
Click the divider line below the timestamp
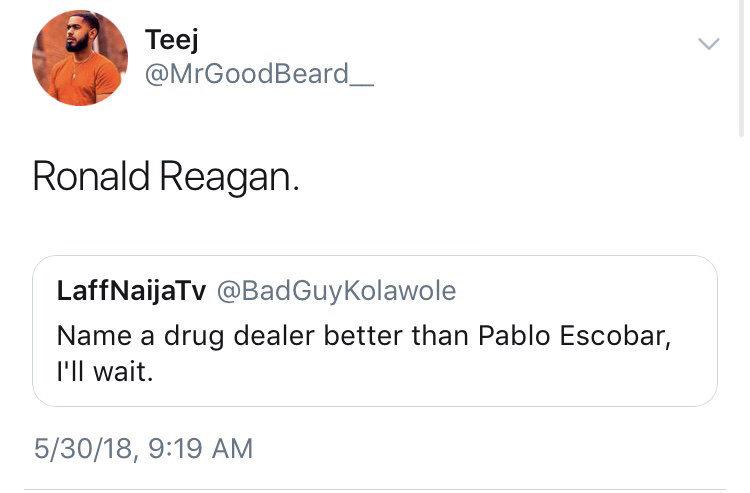coord(375,490)
